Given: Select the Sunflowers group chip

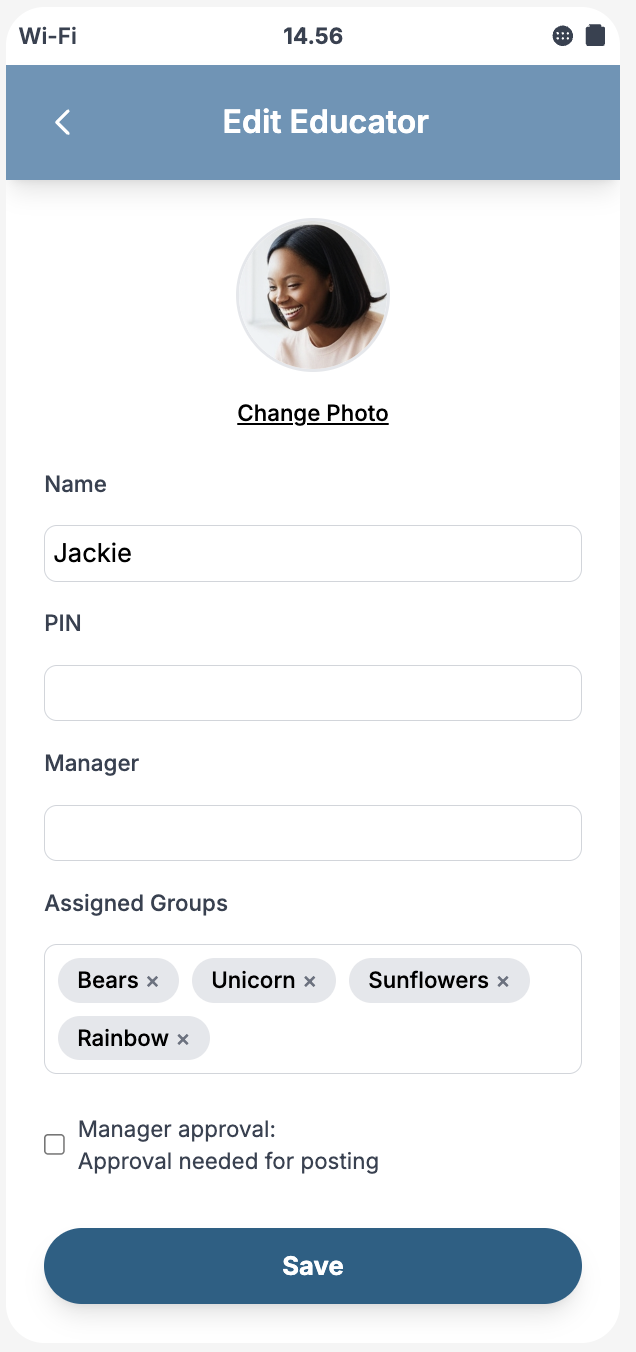Looking at the screenshot, I should (x=428, y=981).
